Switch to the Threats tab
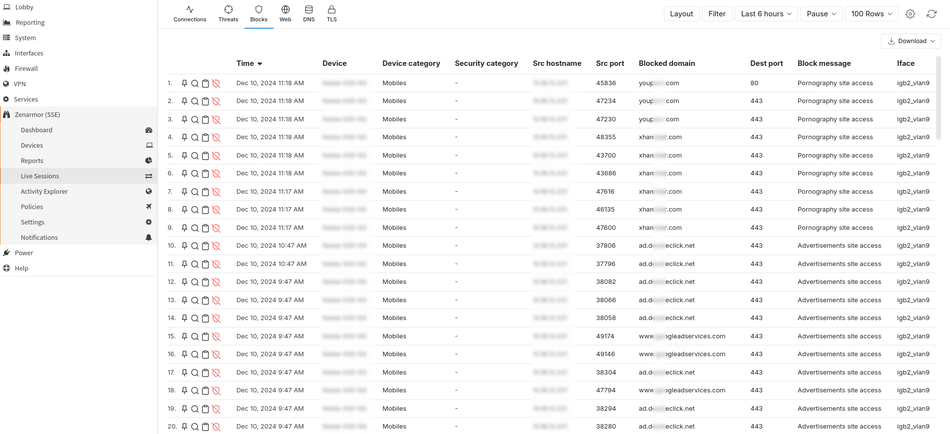The image size is (950, 434). pyautogui.click(x=228, y=13)
